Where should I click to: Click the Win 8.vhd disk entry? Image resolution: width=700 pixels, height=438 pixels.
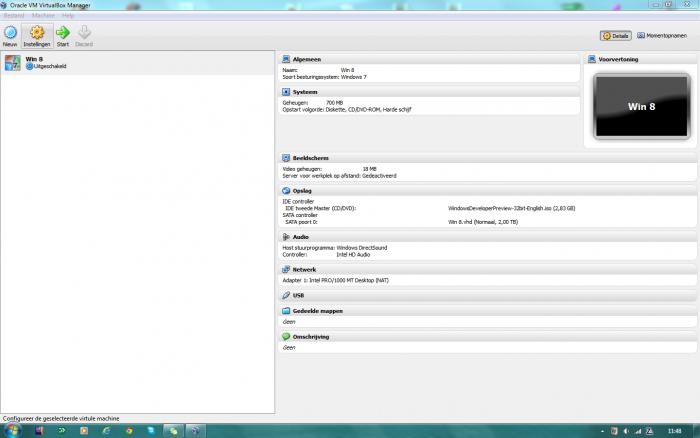click(483, 222)
